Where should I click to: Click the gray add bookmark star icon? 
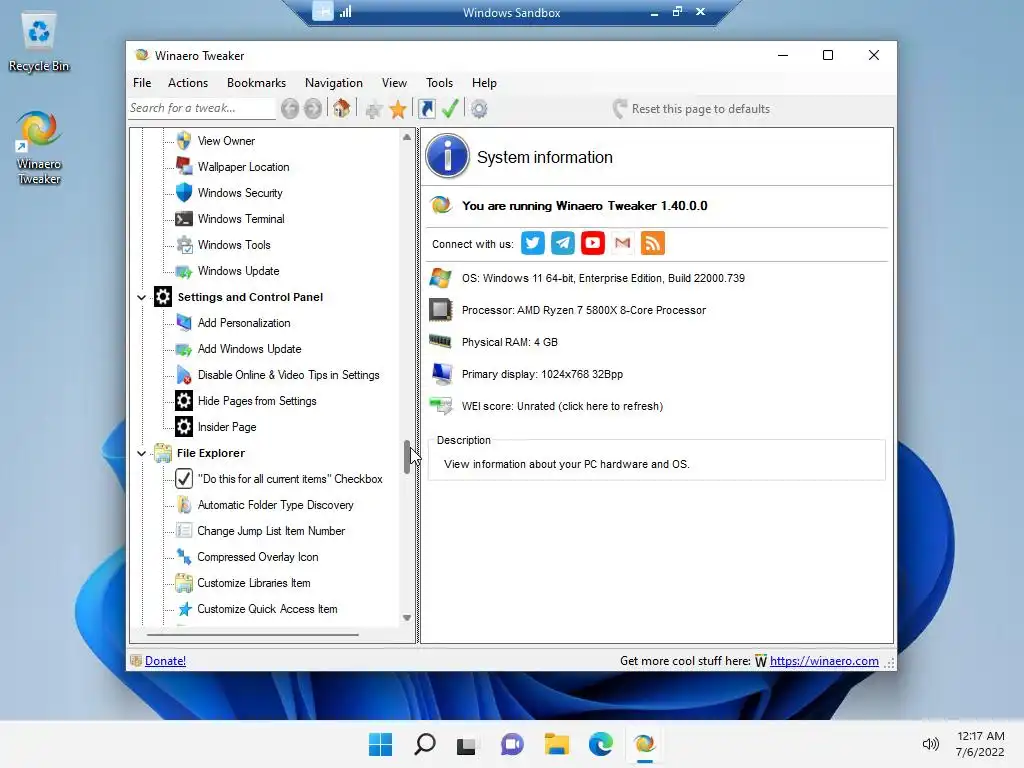(374, 109)
